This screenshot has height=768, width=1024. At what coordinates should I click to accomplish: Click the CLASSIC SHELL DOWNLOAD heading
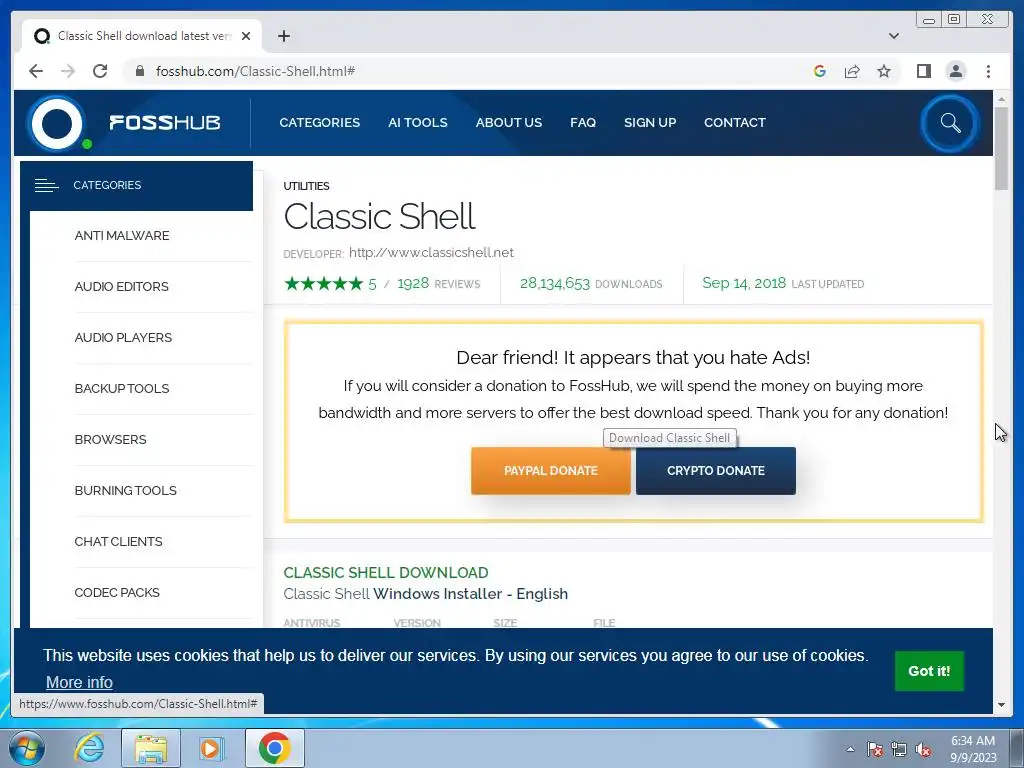pos(386,573)
